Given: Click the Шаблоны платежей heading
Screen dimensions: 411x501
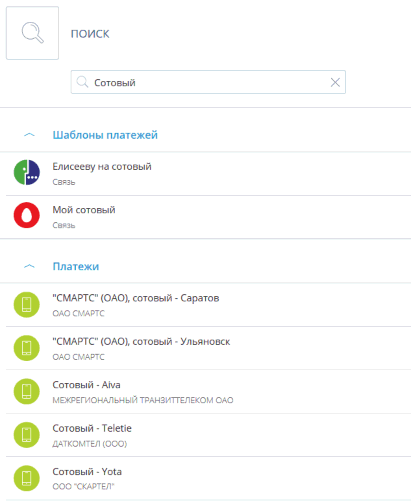Looking at the screenshot, I should click(105, 135).
